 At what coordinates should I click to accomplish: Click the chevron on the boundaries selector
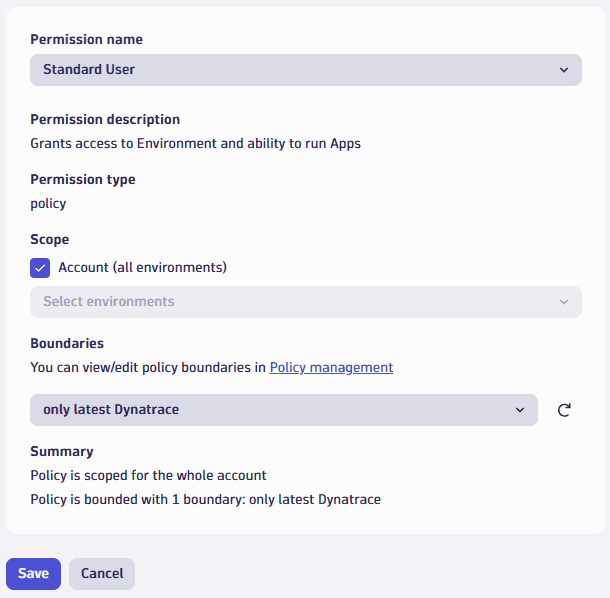(520, 410)
